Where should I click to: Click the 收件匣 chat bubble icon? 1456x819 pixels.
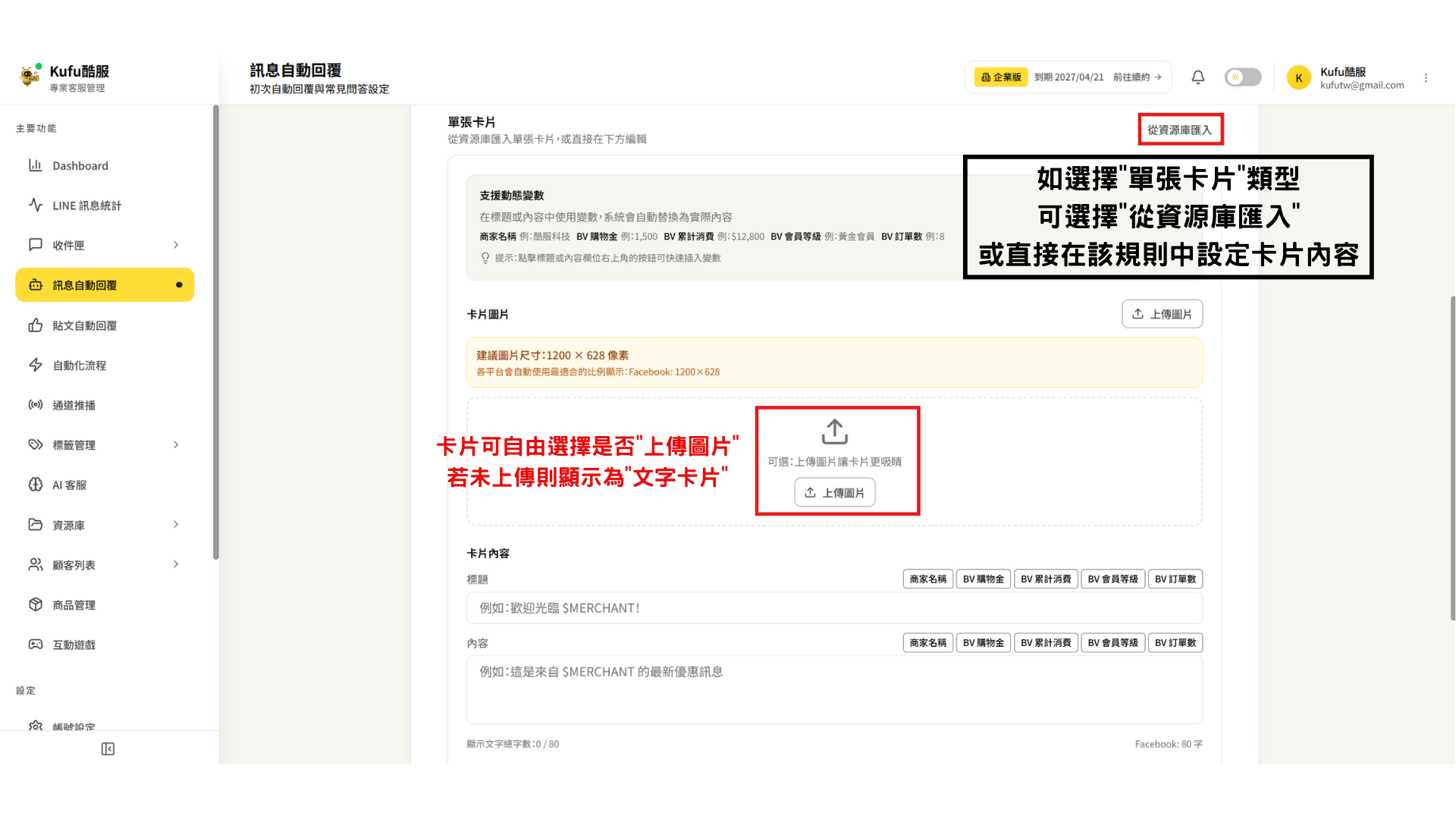[x=35, y=245]
